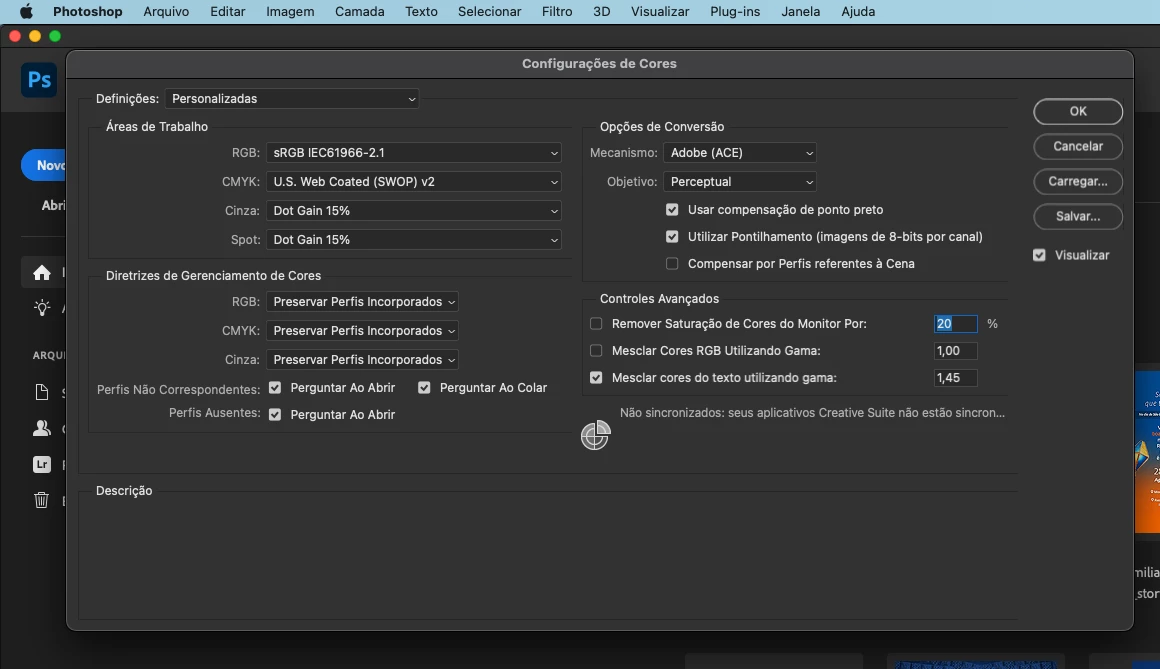The height and width of the screenshot is (669, 1160).
Task: Open the Spot Dot Gain 15% dropdown
Action: (414, 240)
